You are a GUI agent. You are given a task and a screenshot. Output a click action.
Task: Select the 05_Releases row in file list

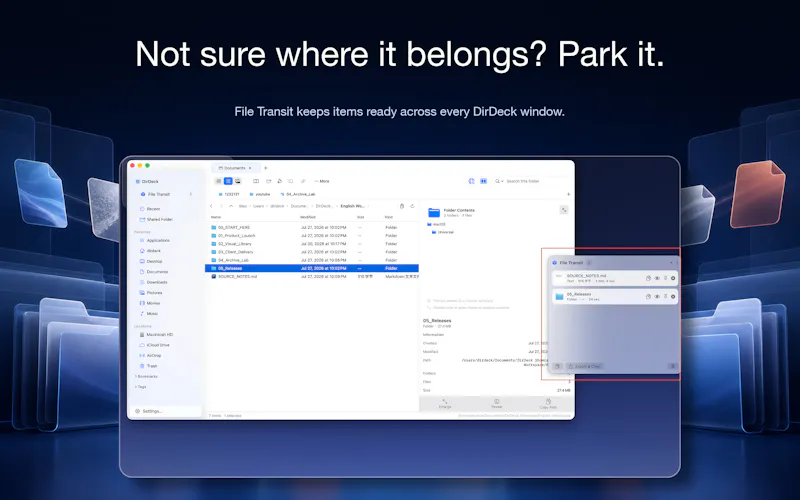312,268
